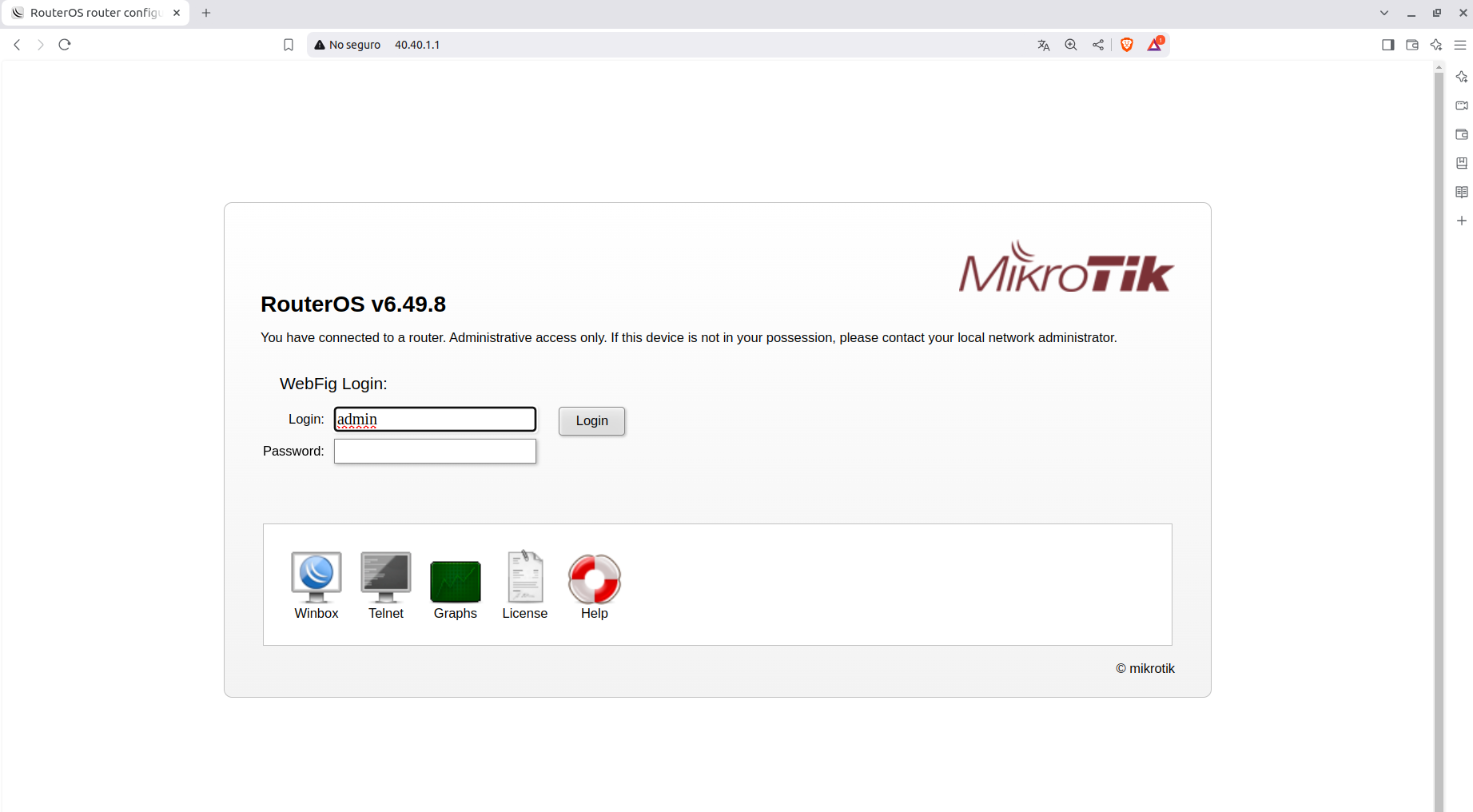Screen dimensions: 1473x812
Task: Click the page vertical scrollbar
Action: 1439,442
